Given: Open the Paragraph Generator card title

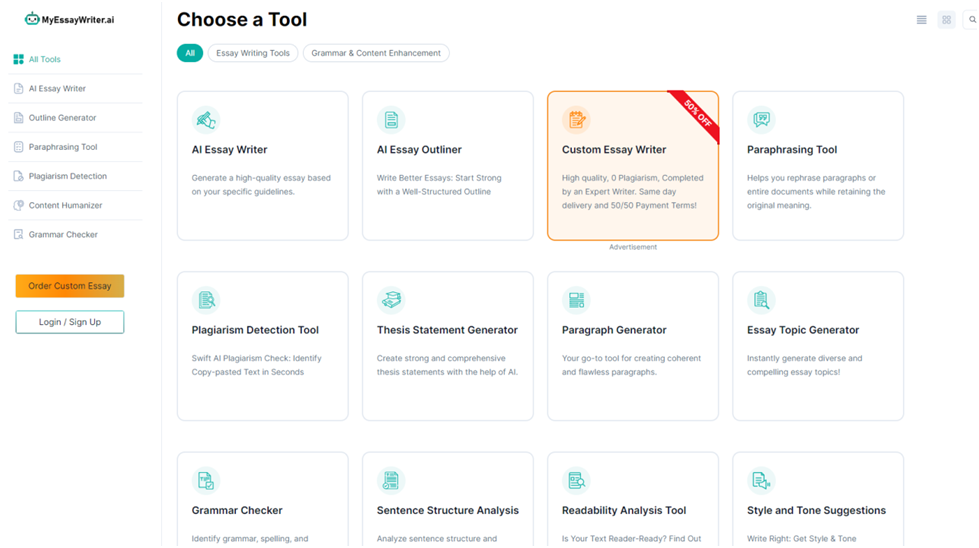Looking at the screenshot, I should pyautogui.click(x=614, y=330).
